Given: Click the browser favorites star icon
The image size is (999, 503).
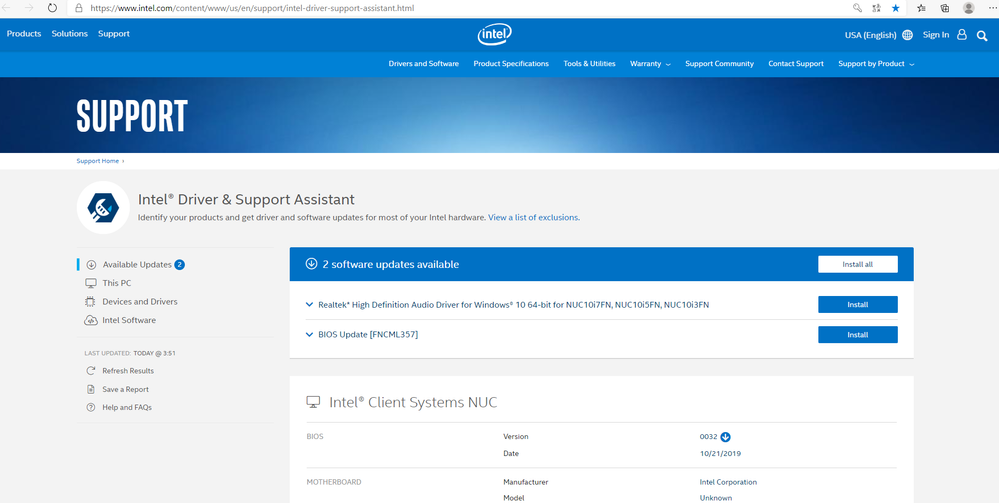Looking at the screenshot, I should click(x=895, y=8).
